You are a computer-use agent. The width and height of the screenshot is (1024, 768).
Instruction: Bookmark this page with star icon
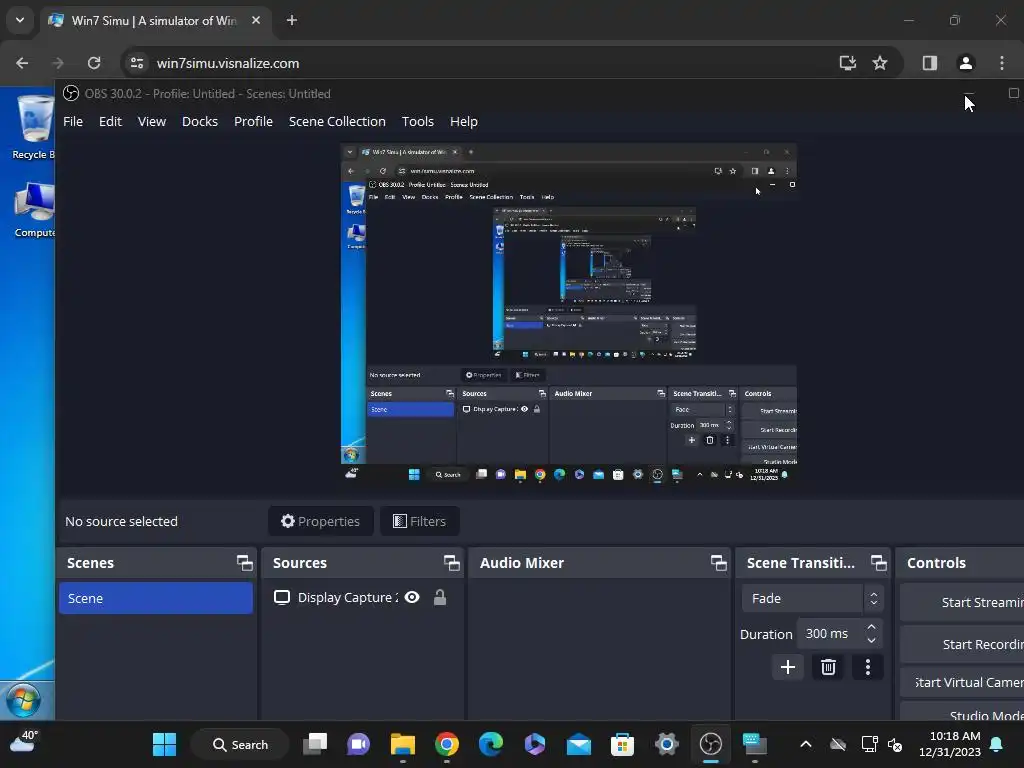coord(880,63)
